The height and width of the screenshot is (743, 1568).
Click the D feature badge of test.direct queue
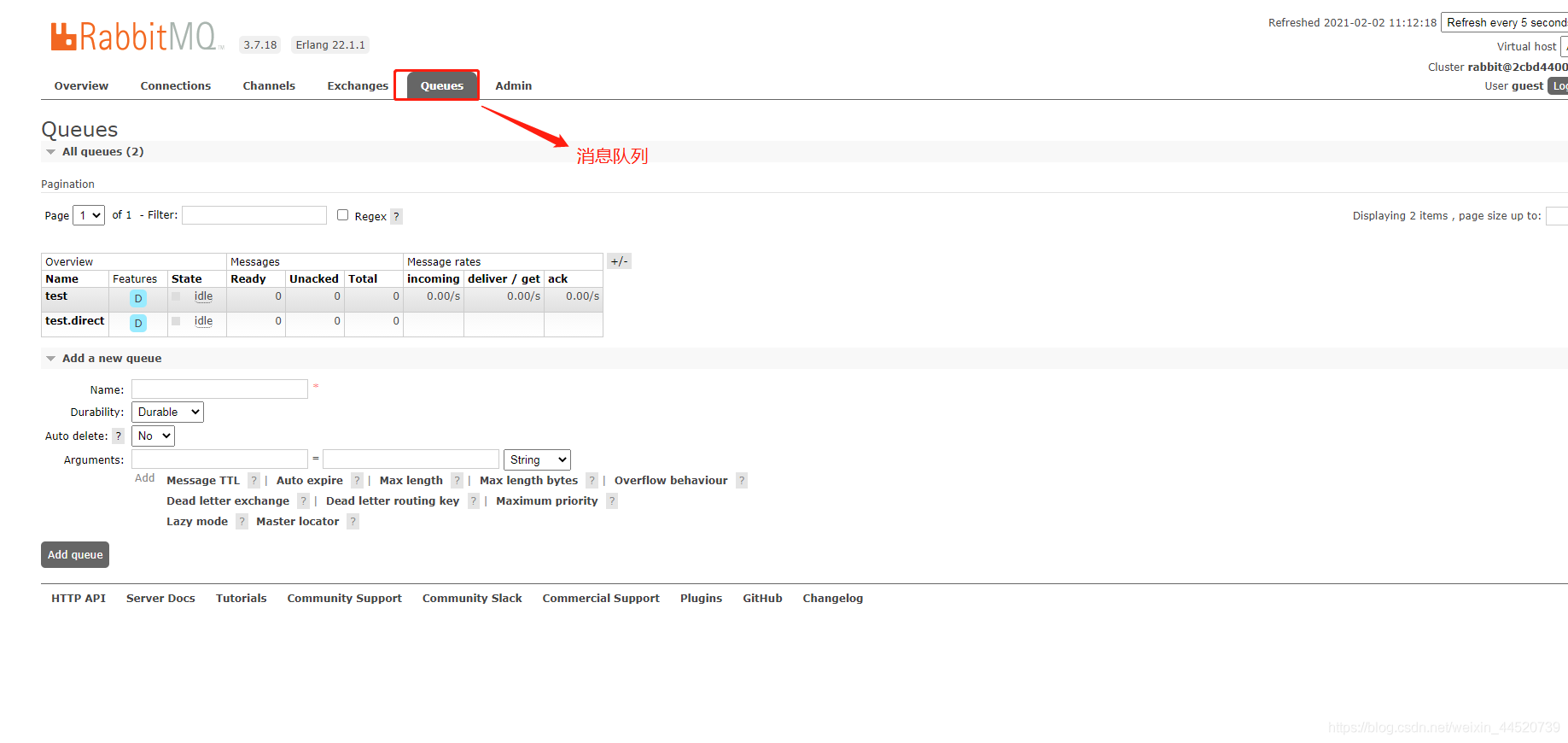point(137,323)
